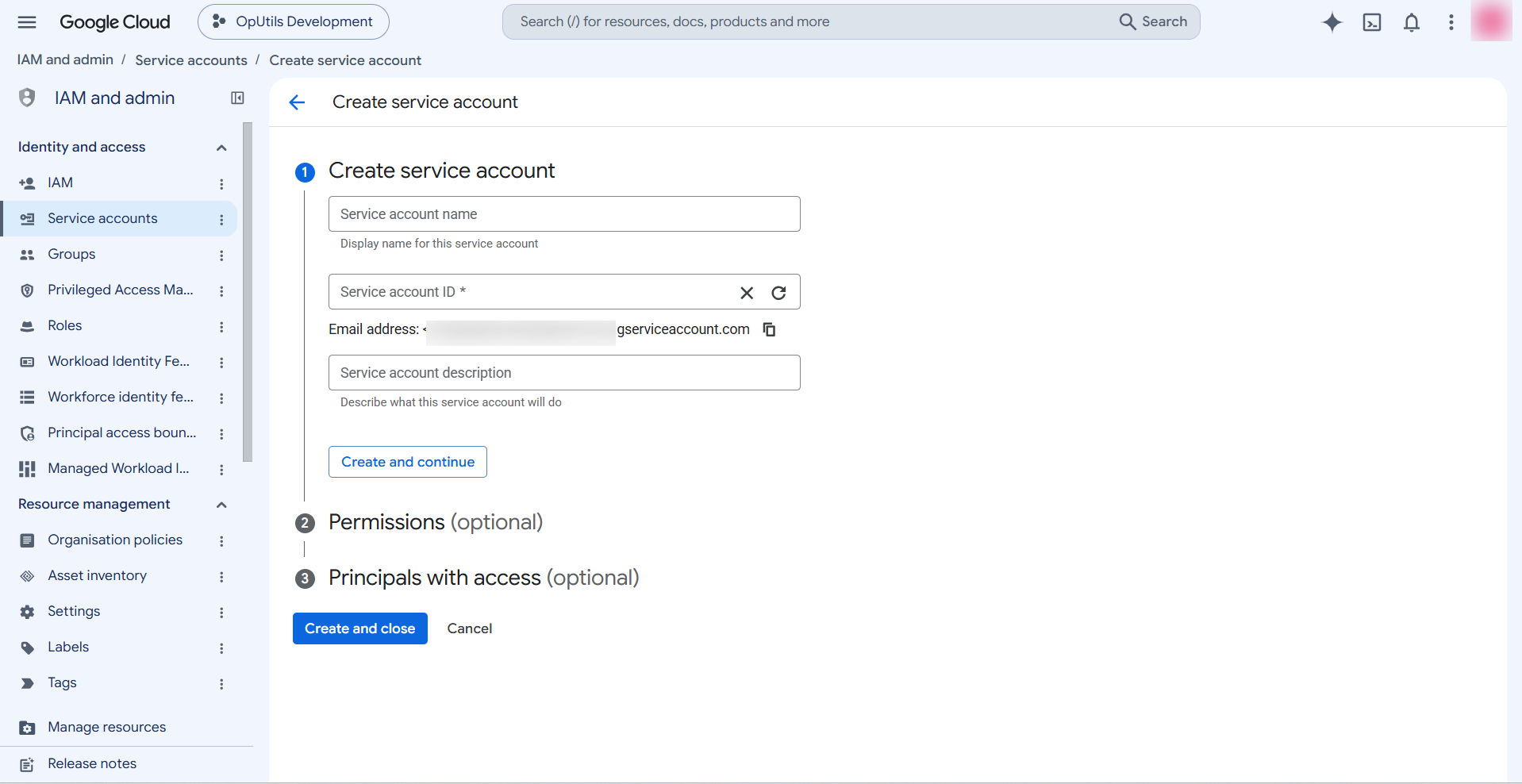Open Workload Identity Federation item
The image size is (1522, 784).
[118, 361]
